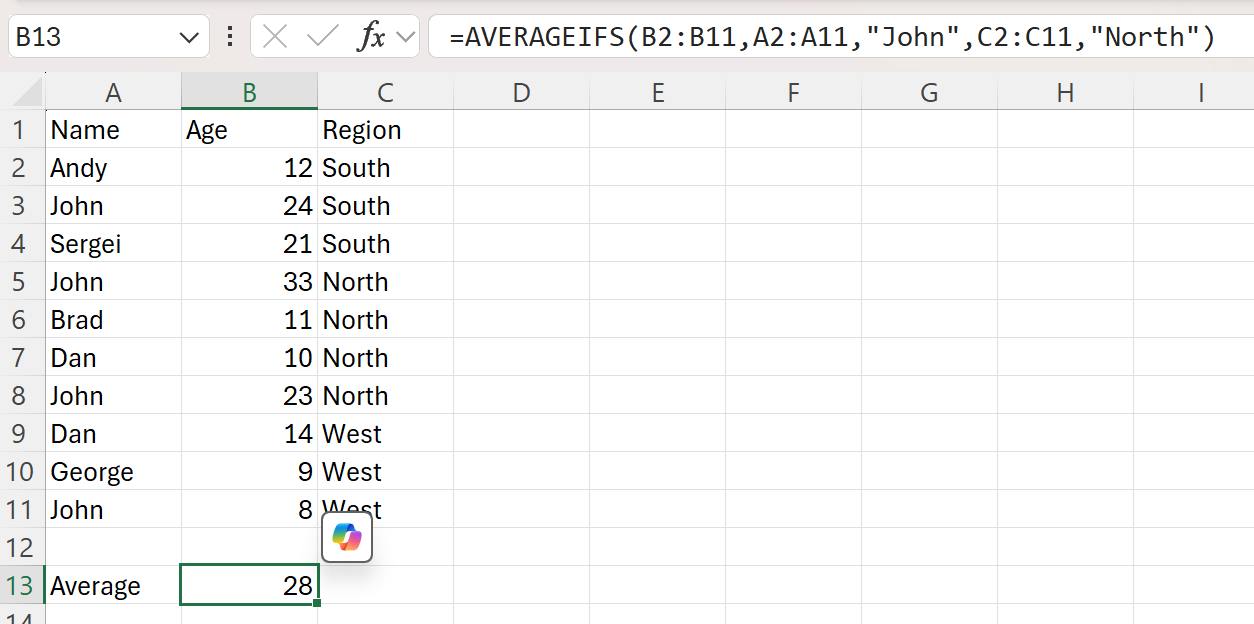The image size is (1254, 624).
Task: Click the Cancel (X) icon beside formula bar
Action: tap(277, 36)
